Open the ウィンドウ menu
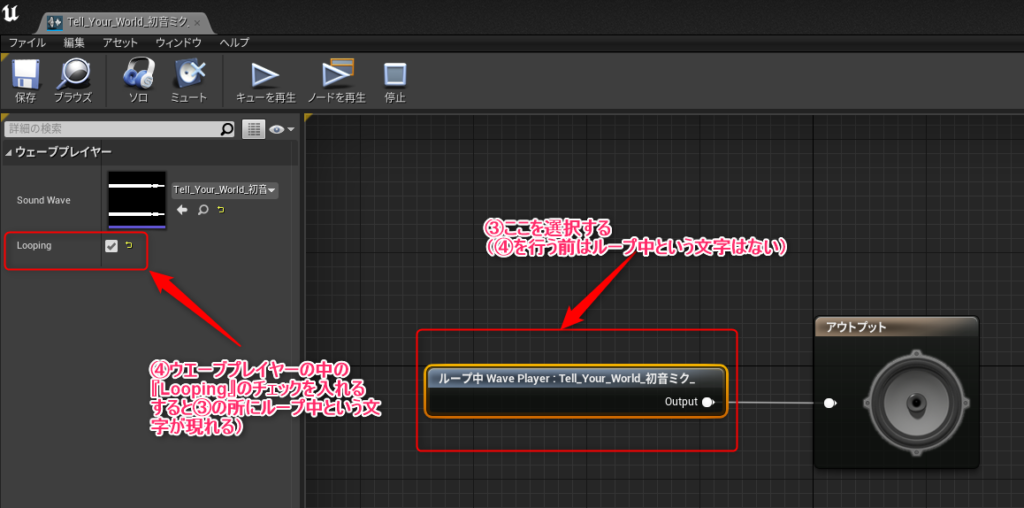The height and width of the screenshot is (508, 1024). point(178,43)
